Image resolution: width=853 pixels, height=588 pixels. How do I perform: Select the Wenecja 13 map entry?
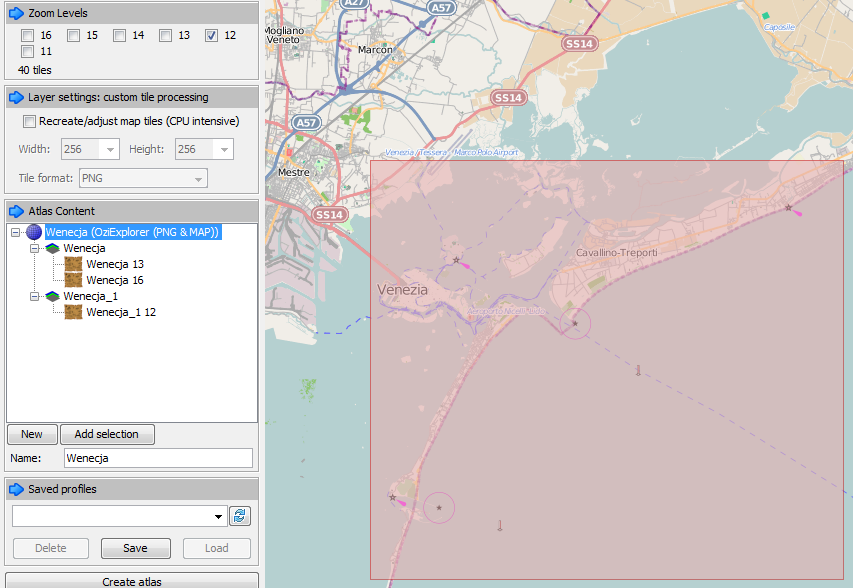(115, 264)
